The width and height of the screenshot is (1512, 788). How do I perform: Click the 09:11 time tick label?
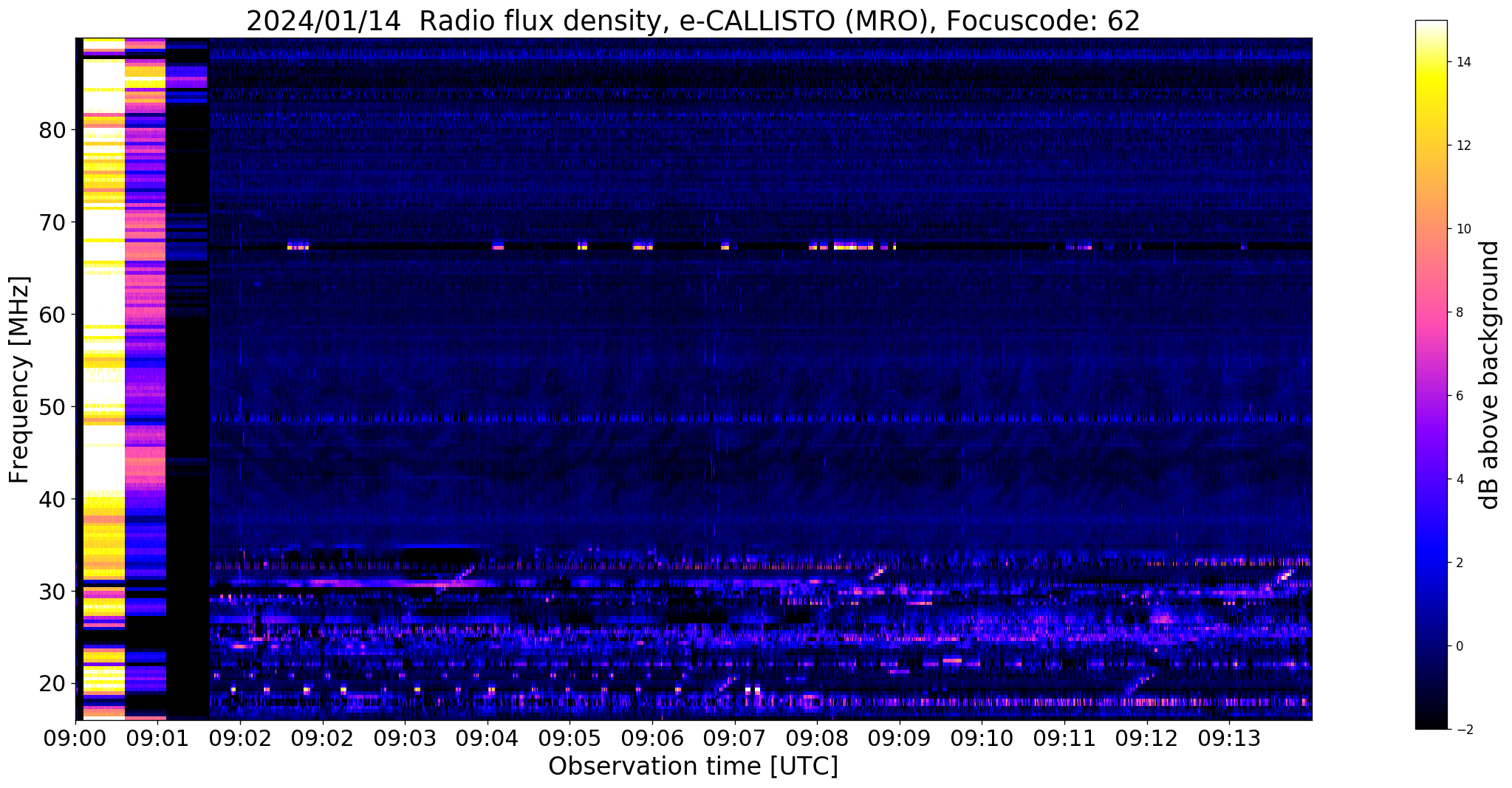pos(1064,738)
